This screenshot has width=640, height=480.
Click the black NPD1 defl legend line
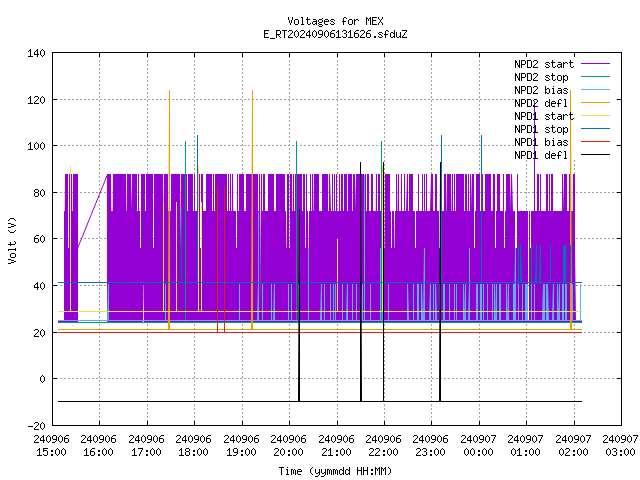(x=596, y=155)
